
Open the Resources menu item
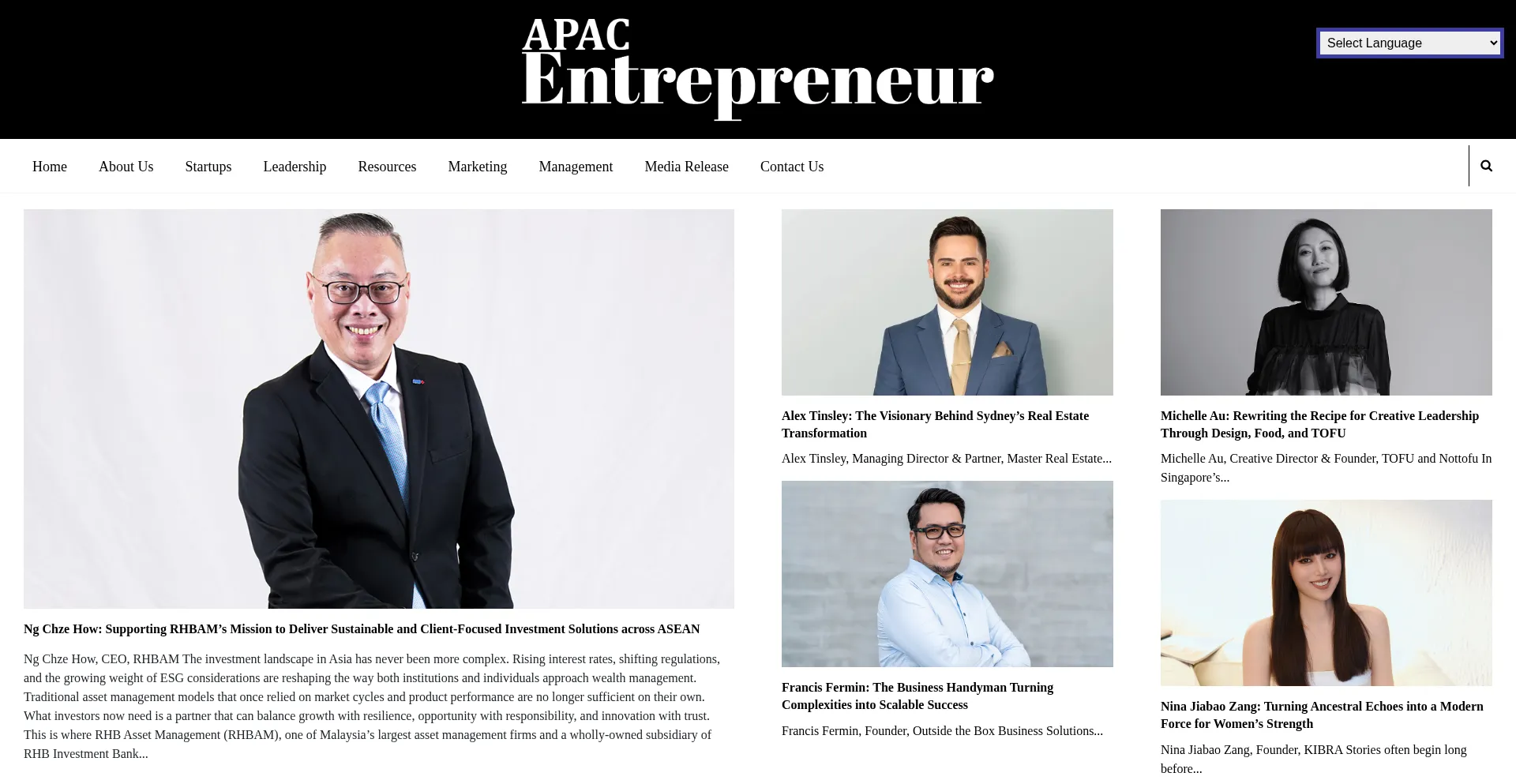pyautogui.click(x=387, y=167)
